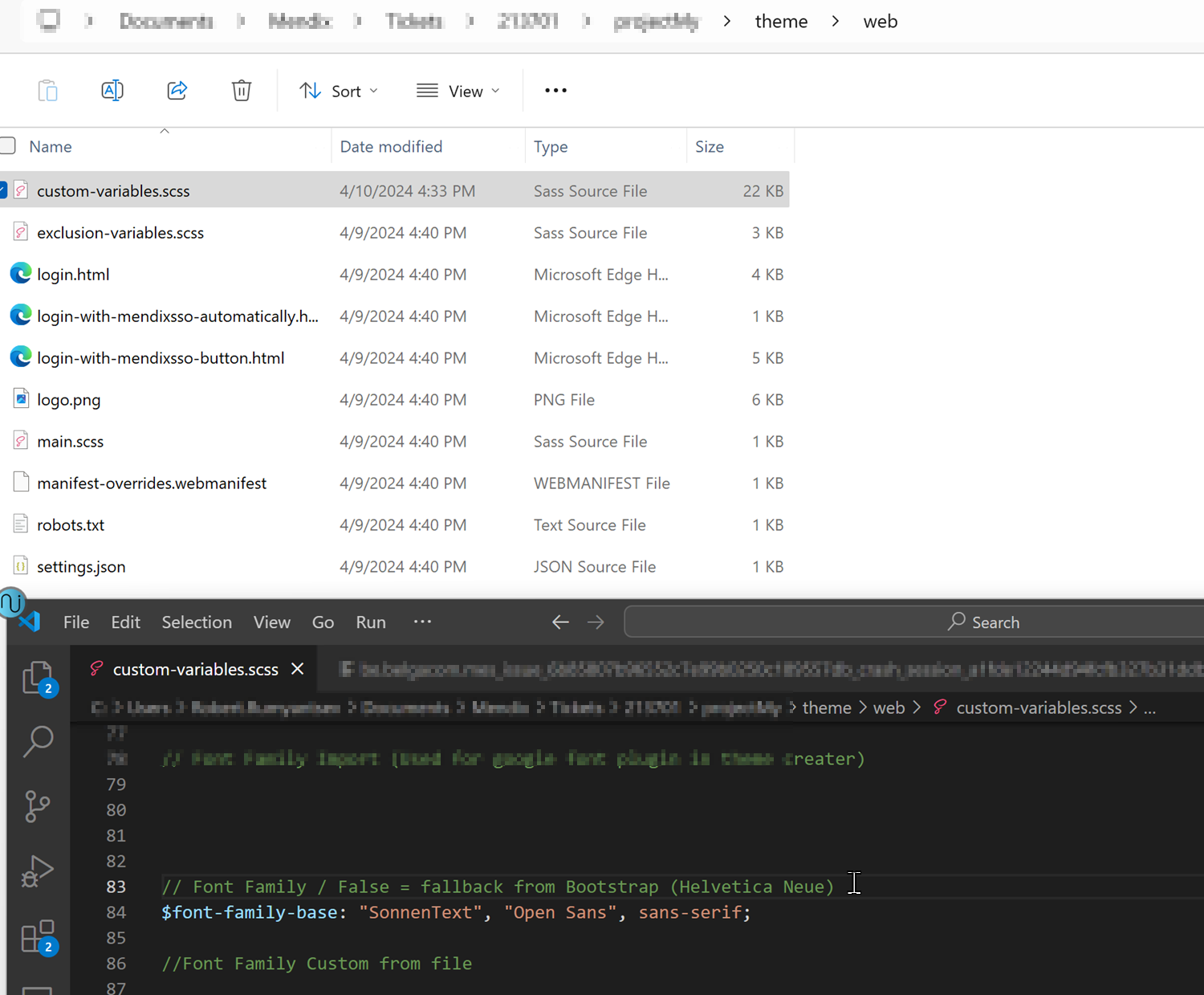
Task: Switch to the custom-variables.scss editor tab
Action: pyautogui.click(x=195, y=669)
